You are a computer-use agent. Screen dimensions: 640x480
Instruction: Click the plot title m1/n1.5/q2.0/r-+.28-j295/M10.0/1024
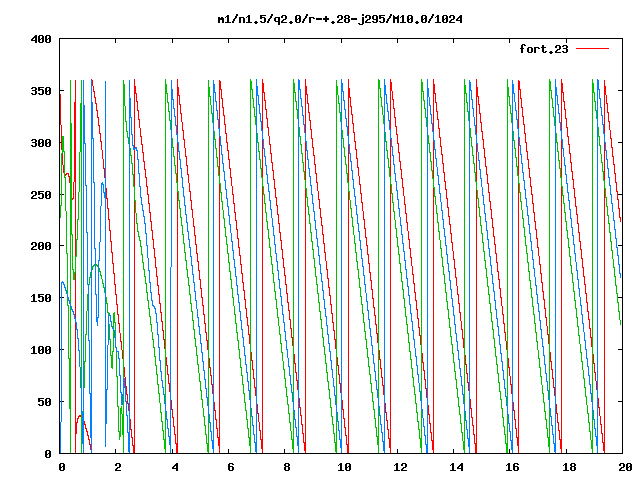pyautogui.click(x=340, y=19)
